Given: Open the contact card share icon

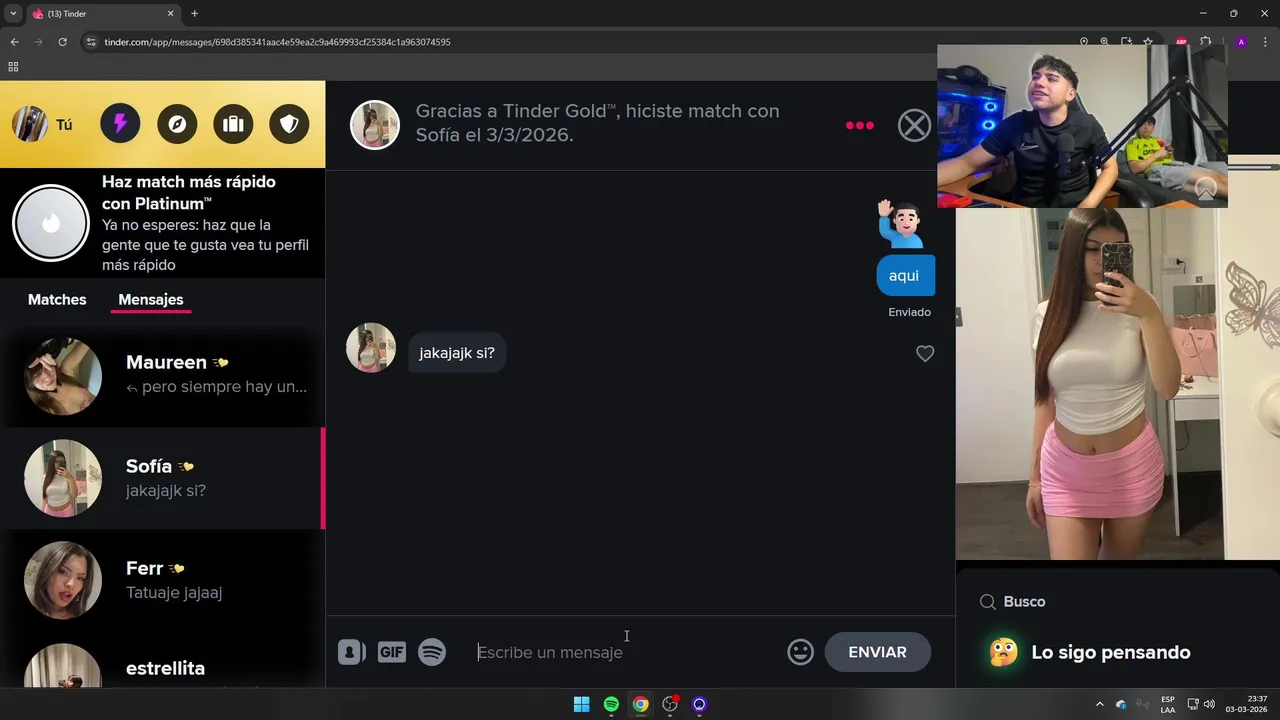Looking at the screenshot, I should (x=351, y=652).
